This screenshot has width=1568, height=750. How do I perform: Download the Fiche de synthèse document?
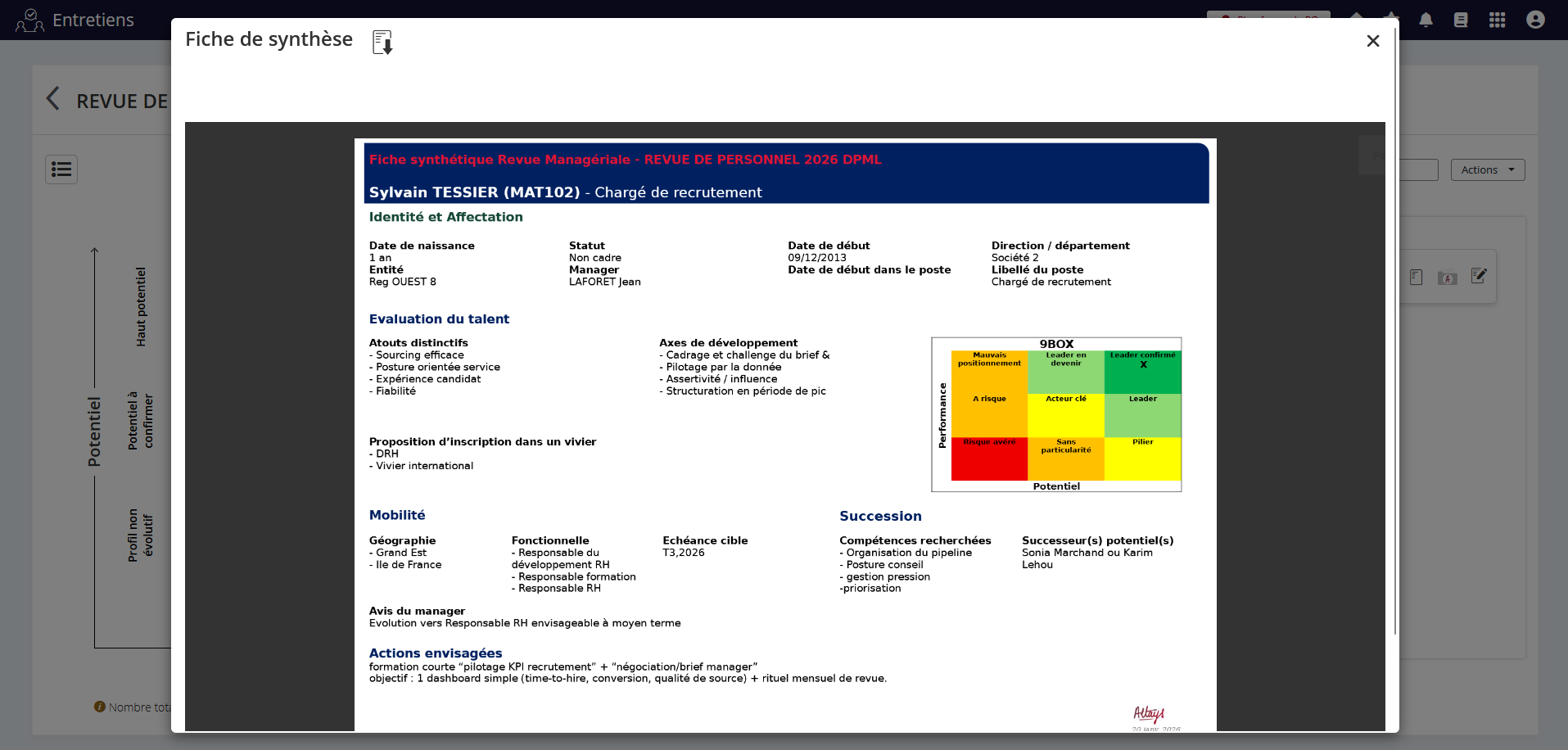[382, 42]
